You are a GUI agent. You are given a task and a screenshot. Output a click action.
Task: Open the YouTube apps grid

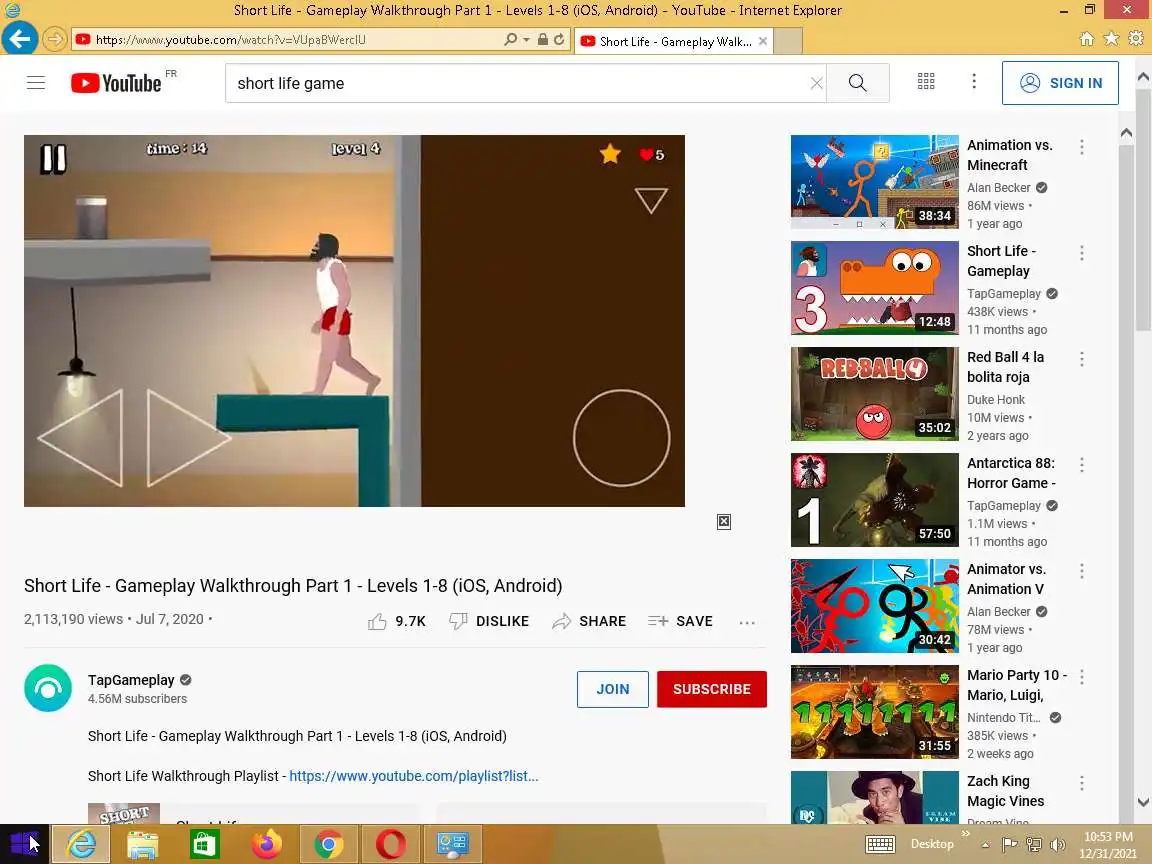[x=926, y=82]
